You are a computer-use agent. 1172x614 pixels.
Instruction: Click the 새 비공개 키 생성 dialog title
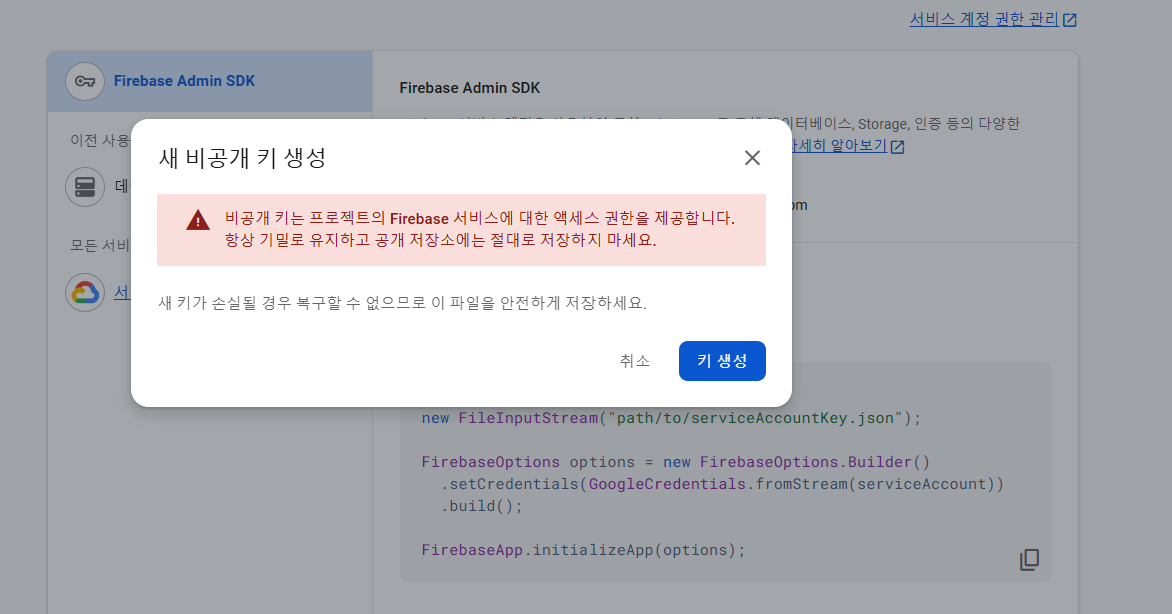[x=242, y=158]
